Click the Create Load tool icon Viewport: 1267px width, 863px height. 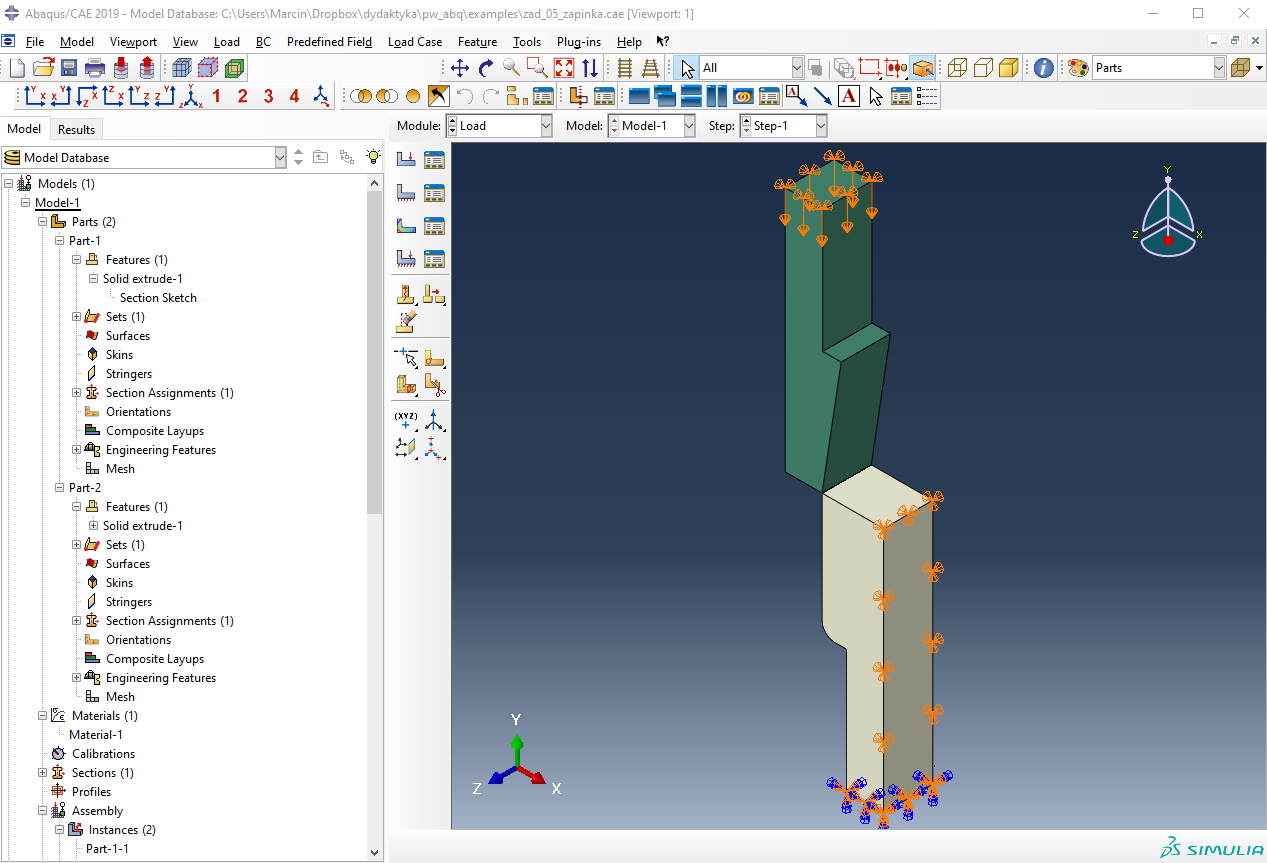[x=406, y=159]
